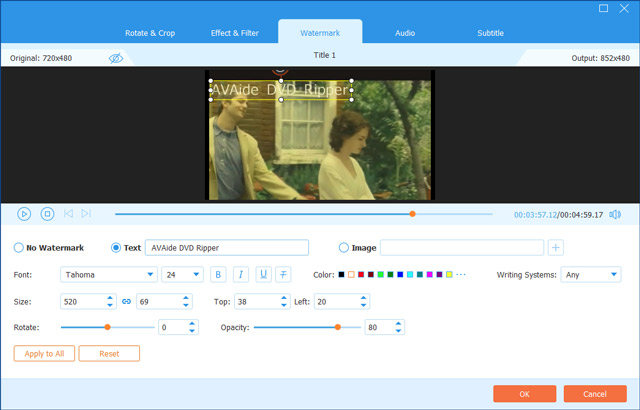Select Image watermark radio button

pos(344,248)
